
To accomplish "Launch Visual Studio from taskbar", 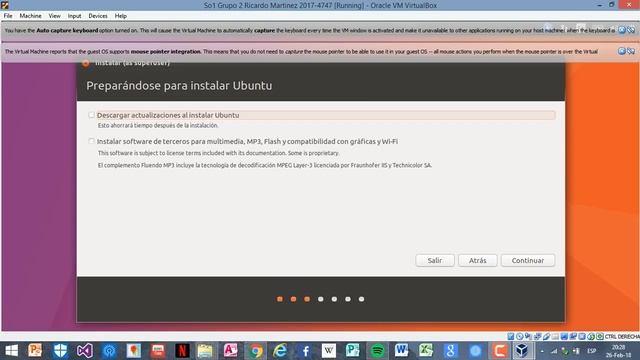I will 84,351.
